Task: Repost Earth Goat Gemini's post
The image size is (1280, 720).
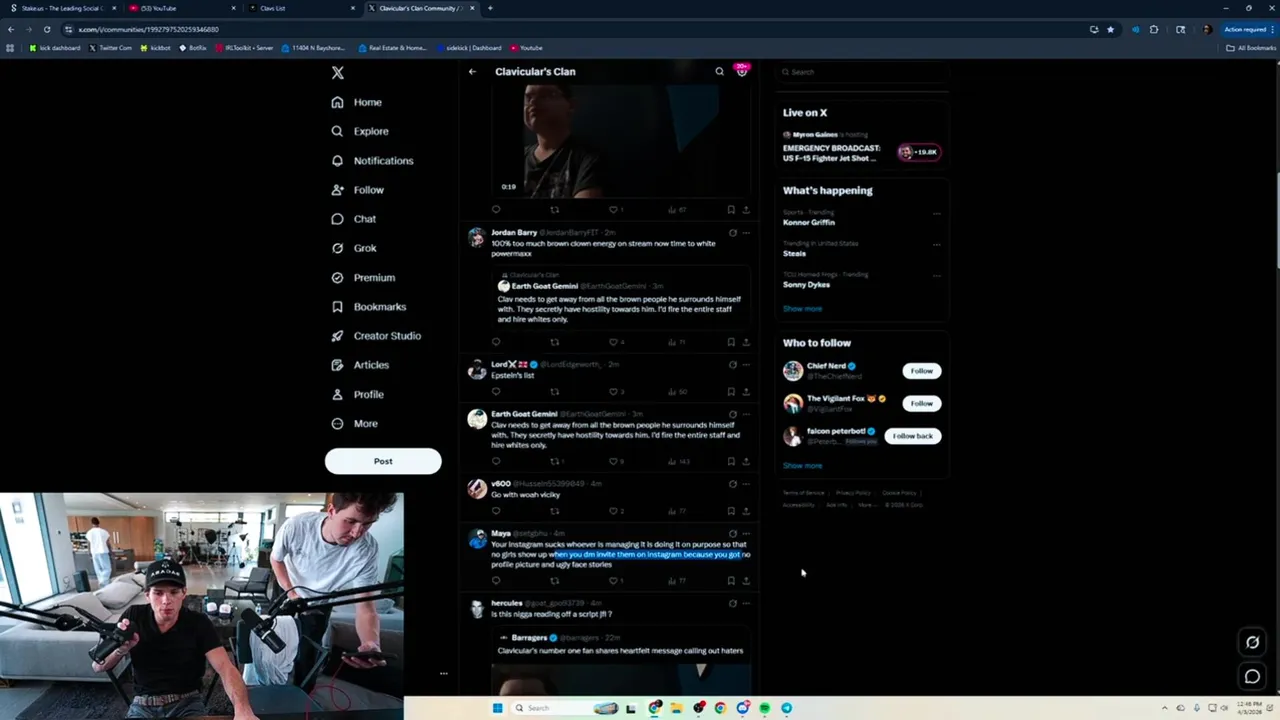Action: pyautogui.click(x=556, y=461)
